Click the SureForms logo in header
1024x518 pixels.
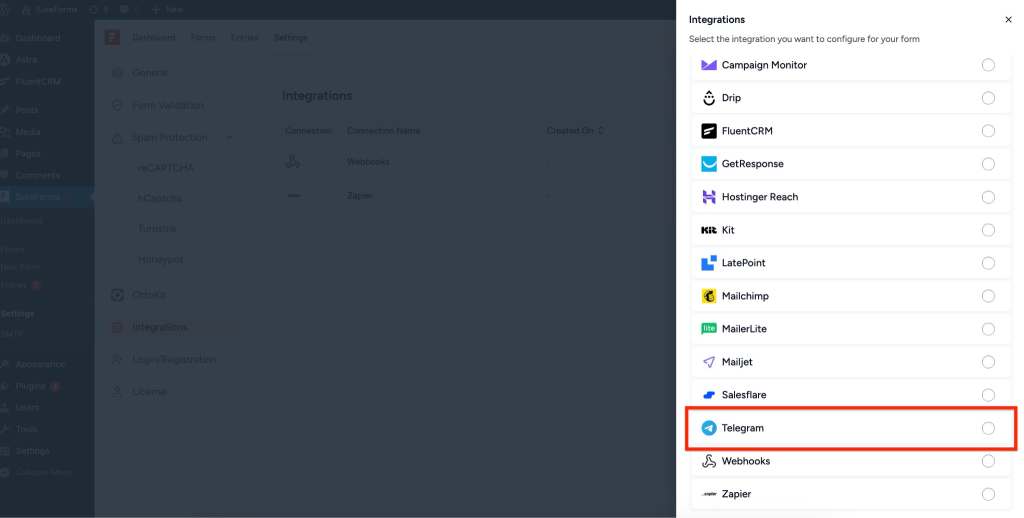coord(112,37)
